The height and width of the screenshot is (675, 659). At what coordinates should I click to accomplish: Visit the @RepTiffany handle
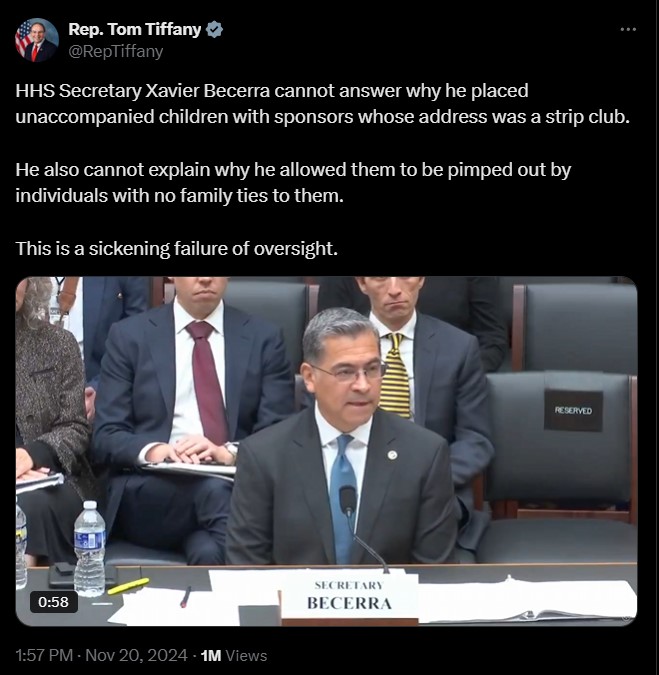click(116, 51)
